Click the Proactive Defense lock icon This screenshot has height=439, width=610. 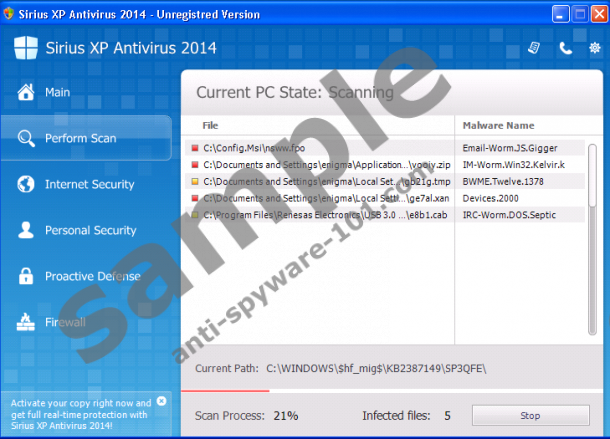pyautogui.click(x=25, y=276)
